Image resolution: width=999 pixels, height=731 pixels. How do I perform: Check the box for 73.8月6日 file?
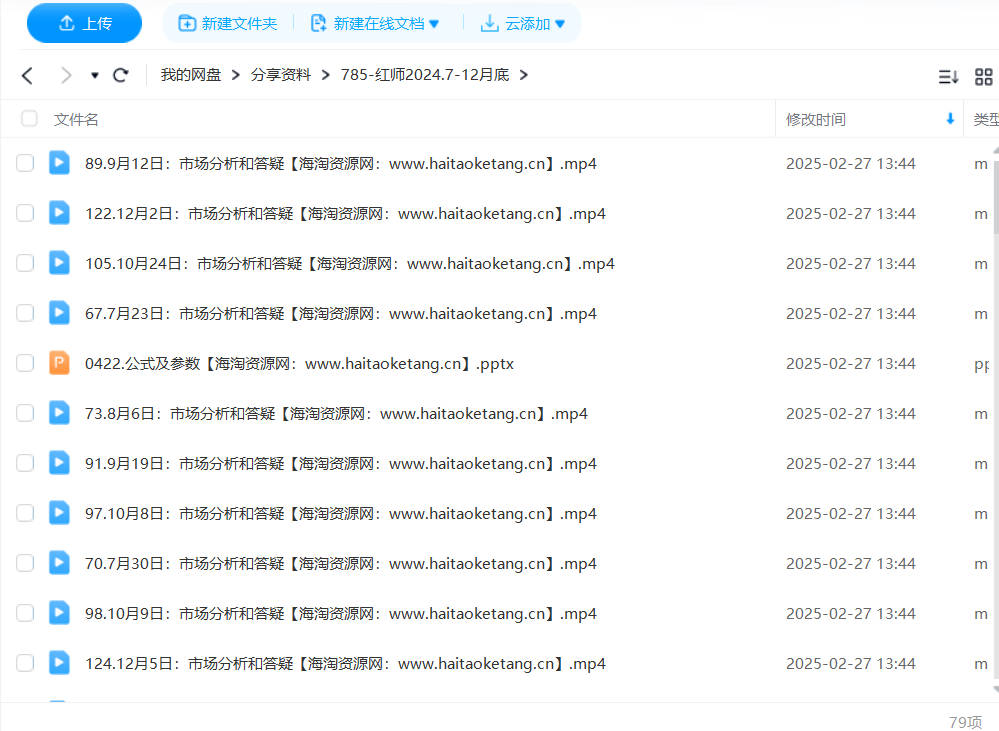coord(25,413)
